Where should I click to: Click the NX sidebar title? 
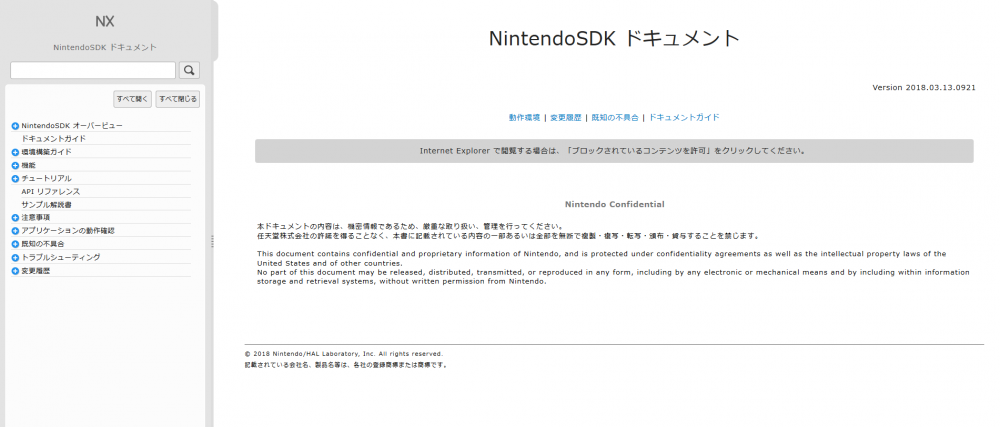click(x=105, y=21)
